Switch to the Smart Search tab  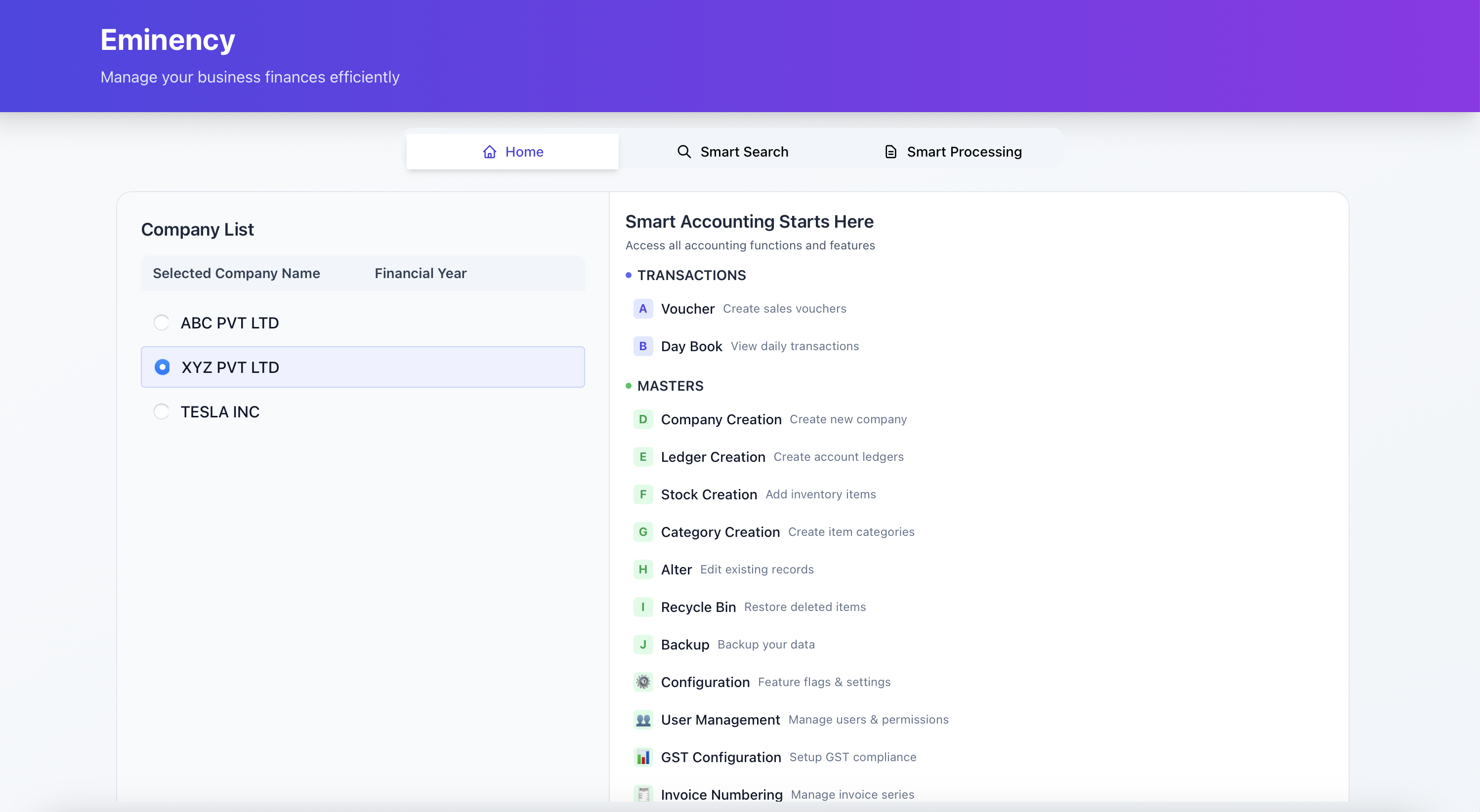point(732,152)
